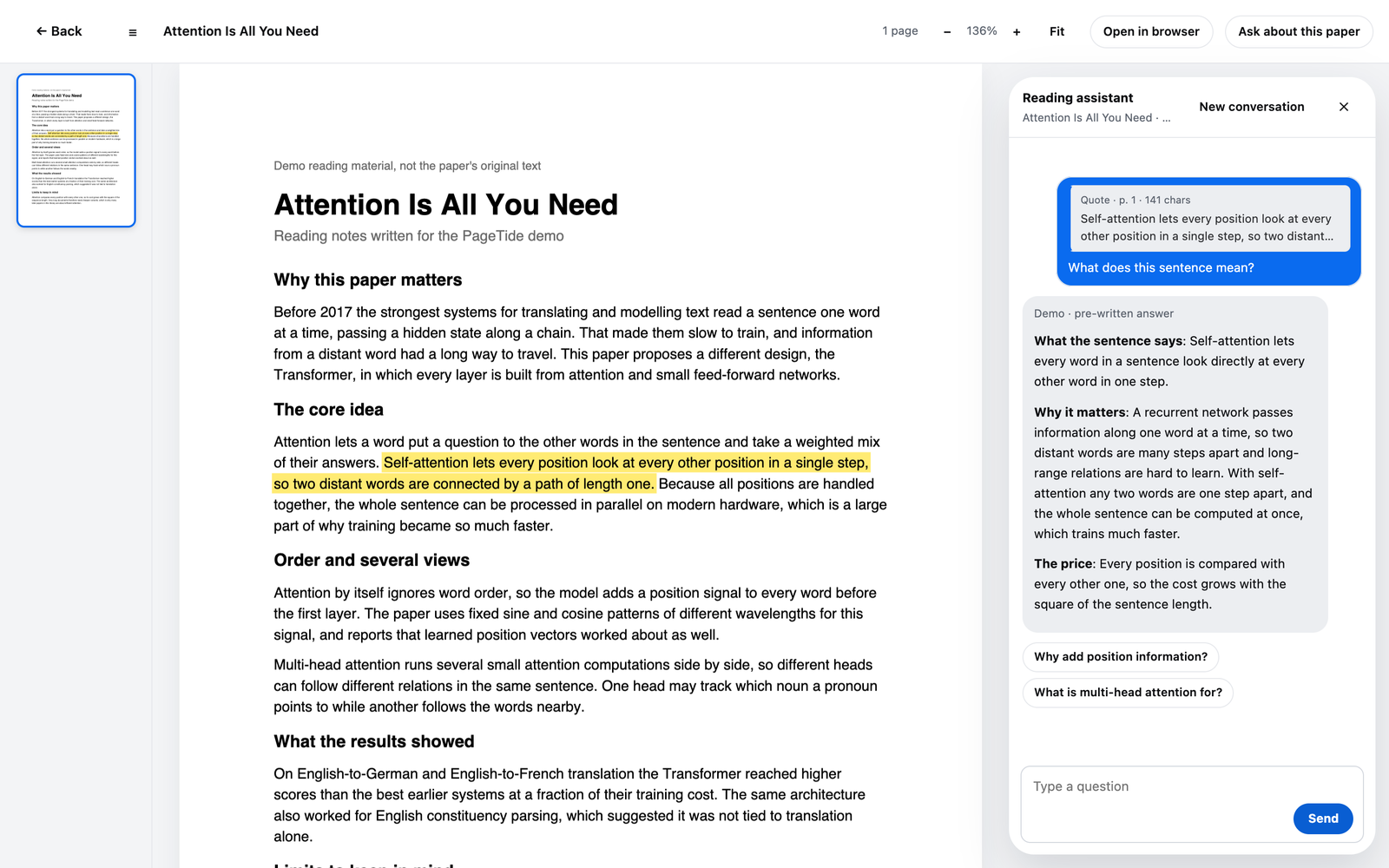Zoom out with the minus icon

(x=947, y=32)
